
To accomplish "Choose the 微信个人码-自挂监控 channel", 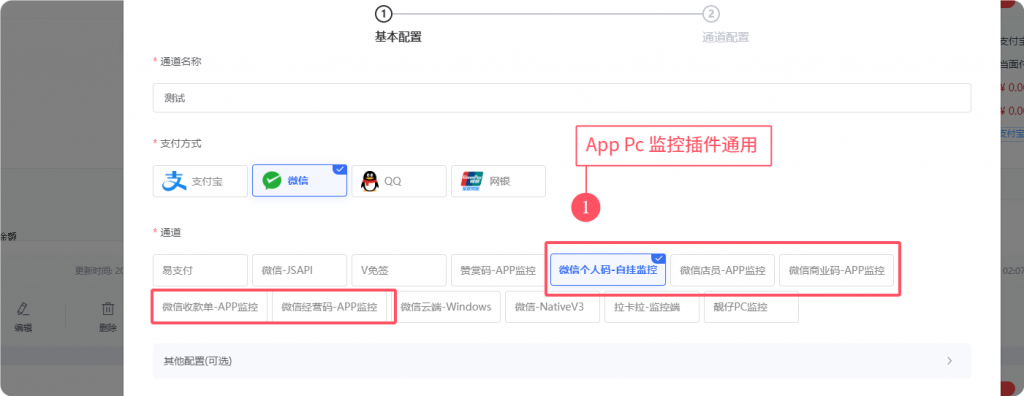I will [608, 270].
